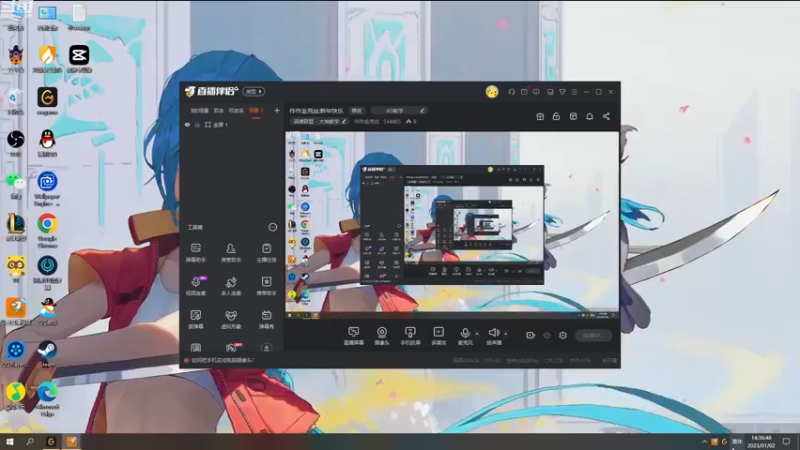The height and width of the screenshot is (450, 800).
Task: Add a 摄像头 camera source
Action: 382,336
